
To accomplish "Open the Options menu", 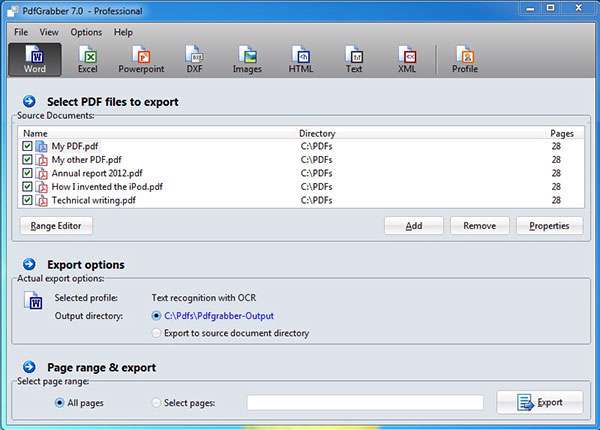I will click(86, 32).
